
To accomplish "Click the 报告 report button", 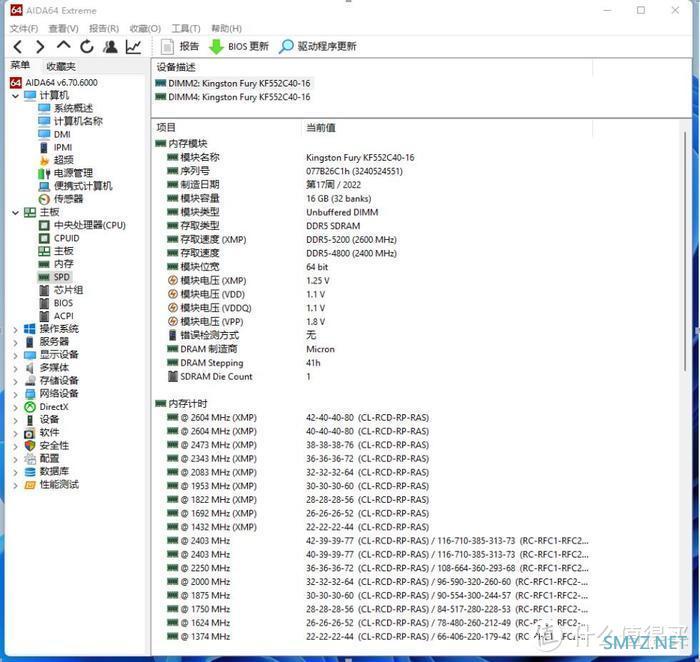I will [x=180, y=46].
